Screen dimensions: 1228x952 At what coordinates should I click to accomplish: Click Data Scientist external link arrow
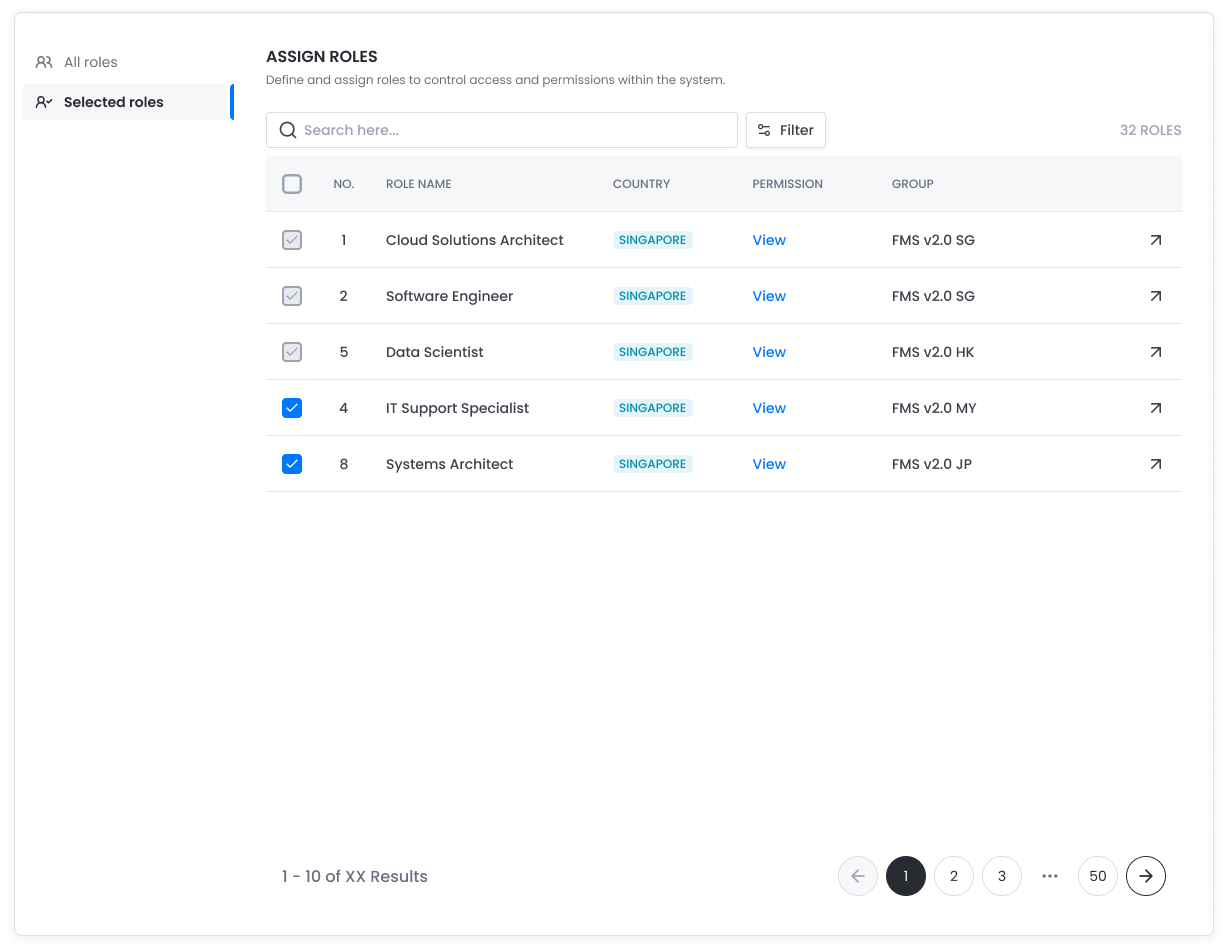(x=1155, y=352)
